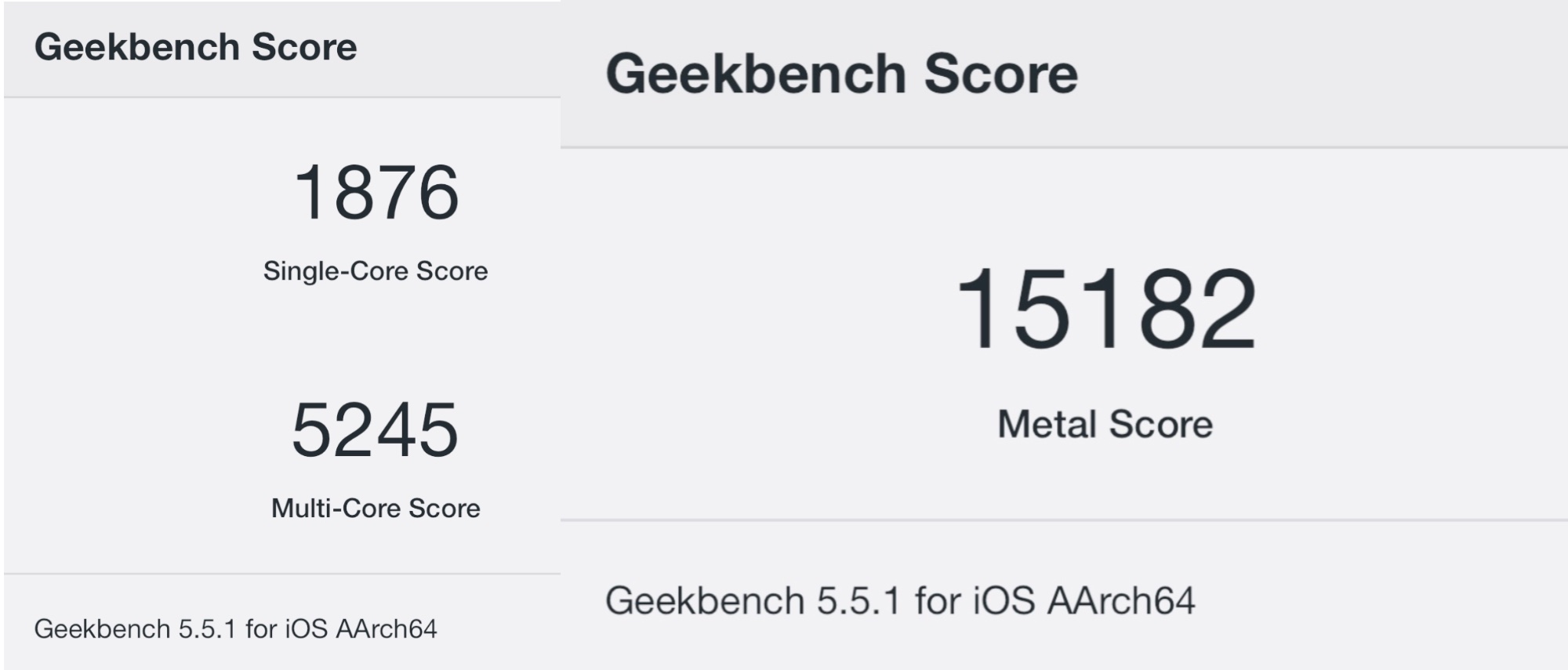Click the Metal Score label
This screenshot has width=1568, height=670.
click(x=1105, y=425)
